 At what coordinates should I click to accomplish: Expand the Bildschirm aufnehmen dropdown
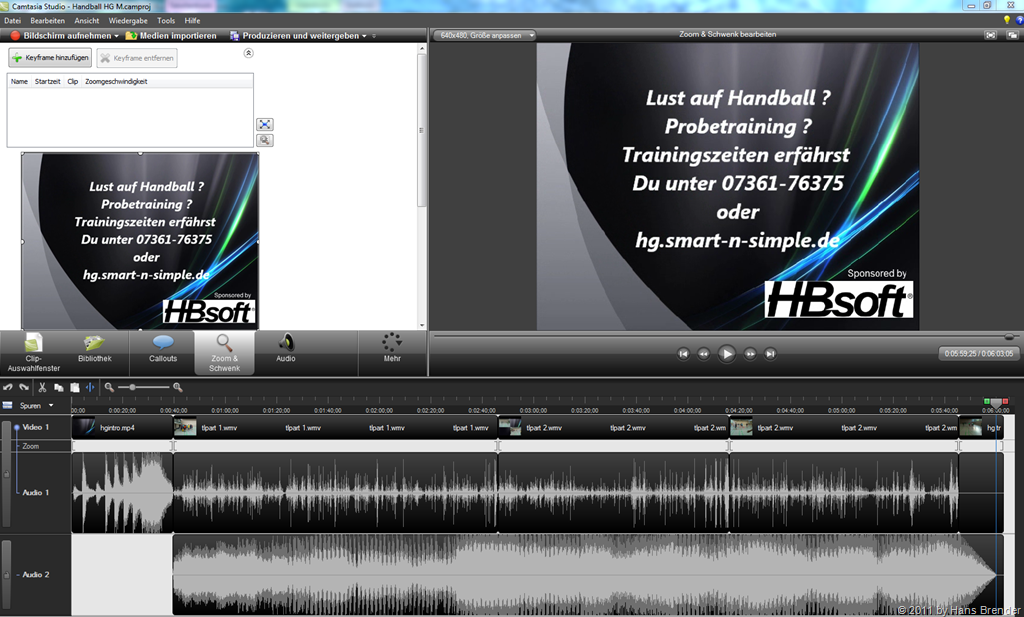click(x=117, y=35)
